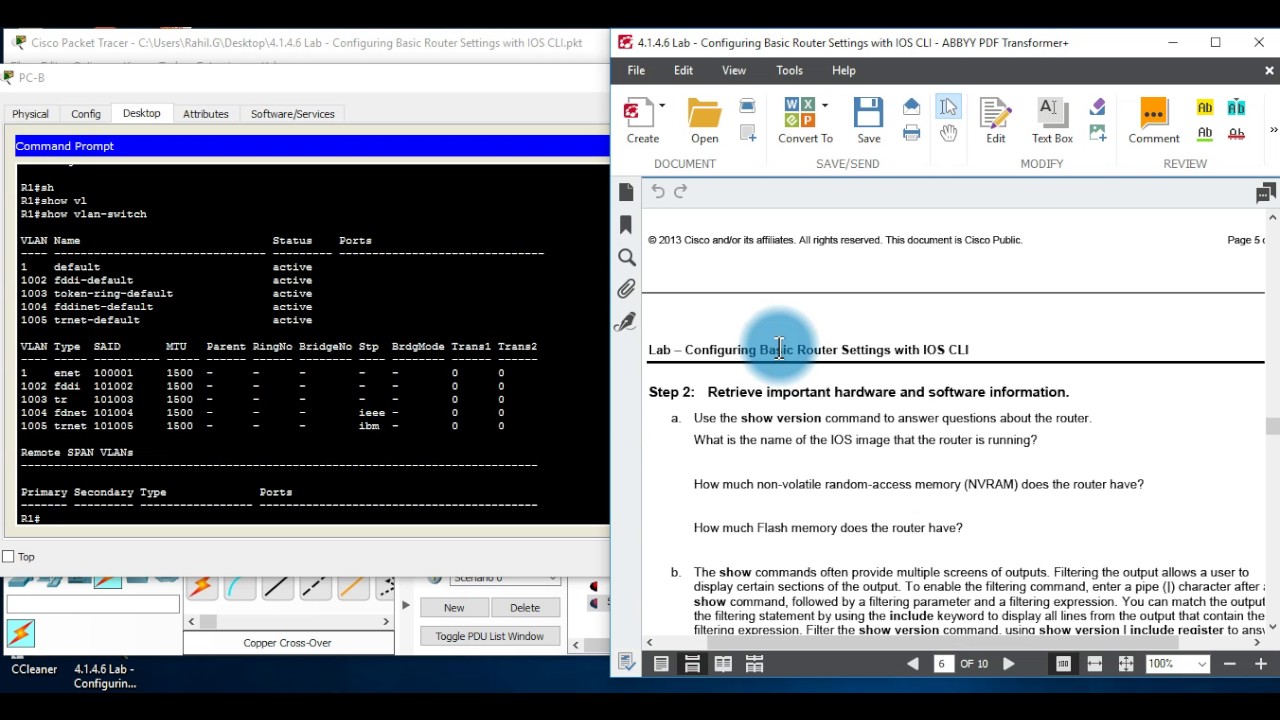The height and width of the screenshot is (720, 1280).
Task: Open the Edit menu in PDF Transformer
Action: [683, 70]
